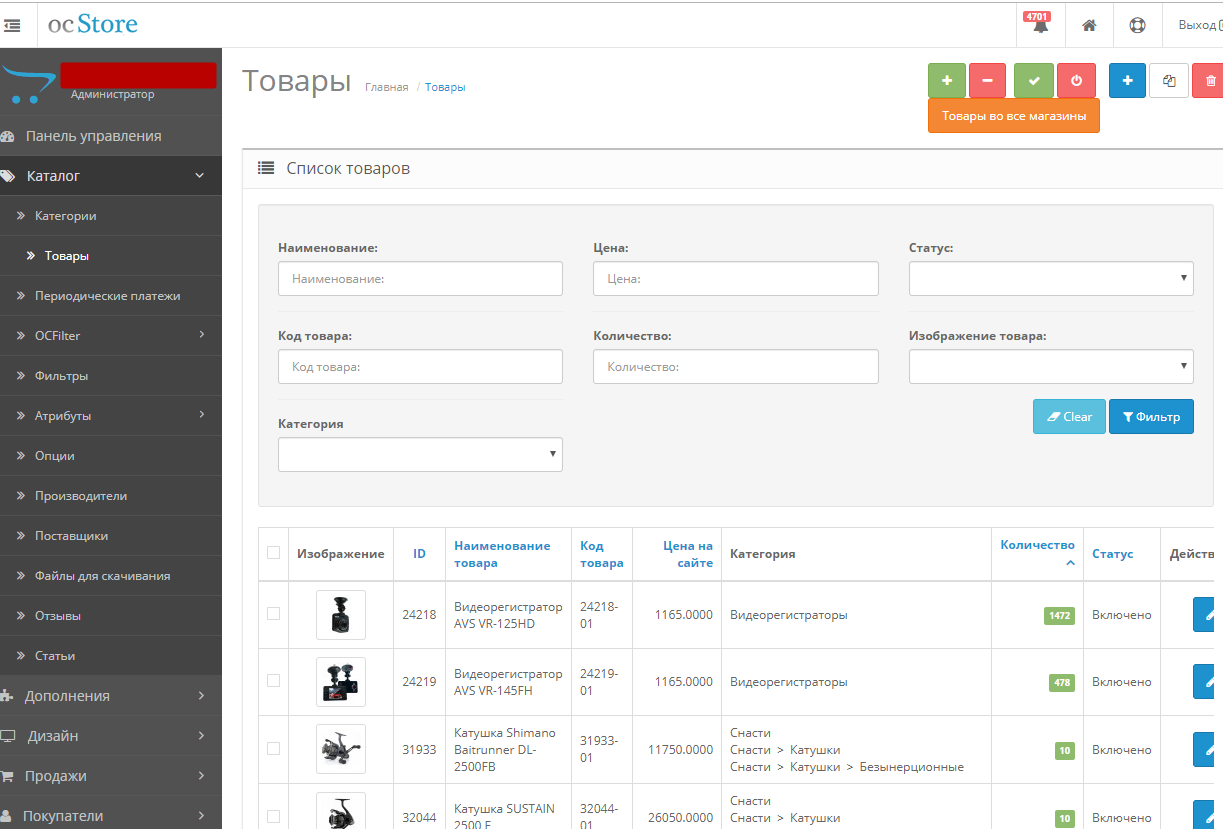
Task: Click Товары во все магазины button
Action: (x=1014, y=116)
